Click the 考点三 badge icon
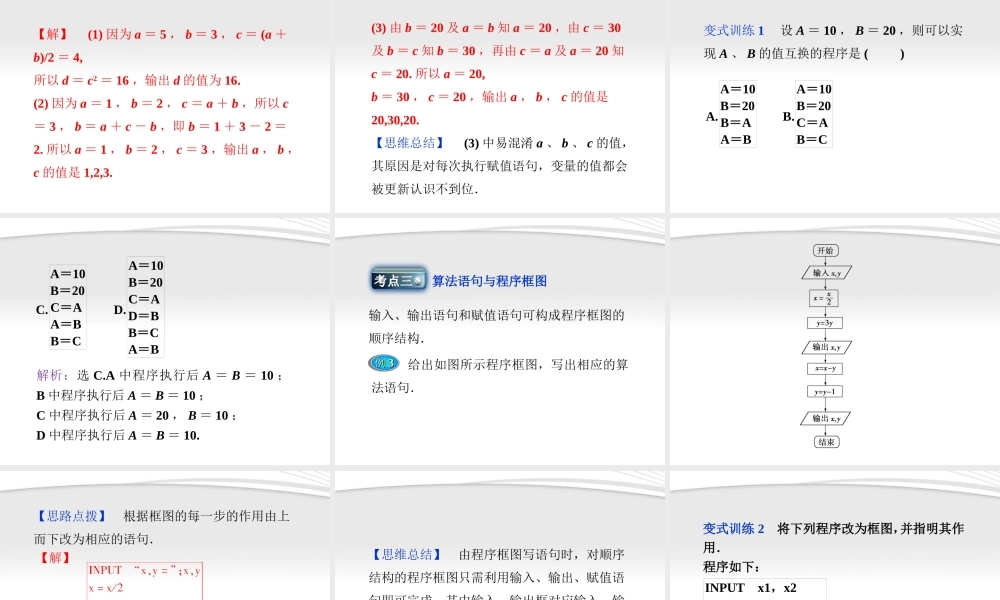The width and height of the screenshot is (1000, 600). pos(399,280)
